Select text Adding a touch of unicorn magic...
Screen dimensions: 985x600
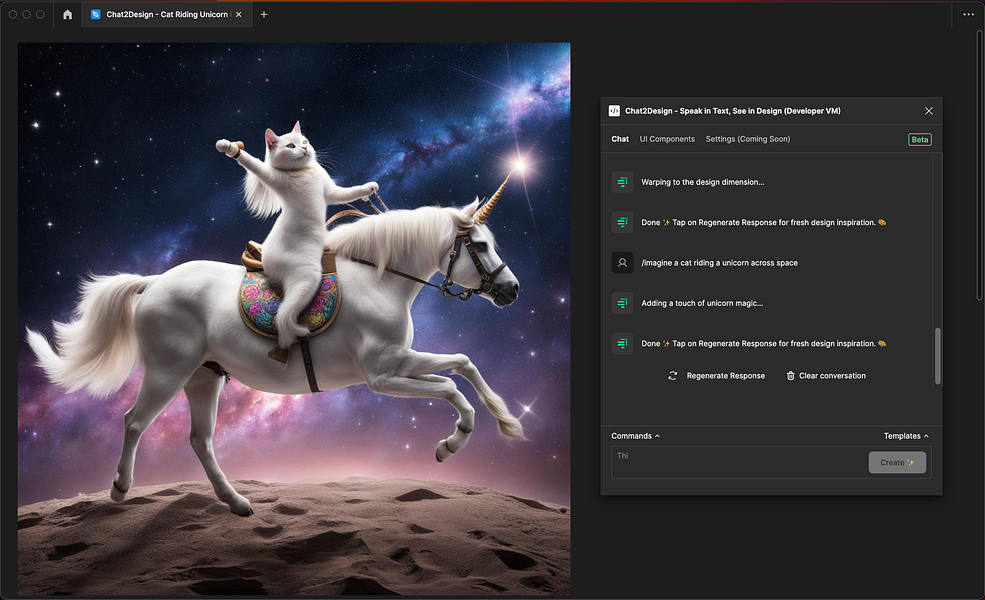click(x=702, y=303)
